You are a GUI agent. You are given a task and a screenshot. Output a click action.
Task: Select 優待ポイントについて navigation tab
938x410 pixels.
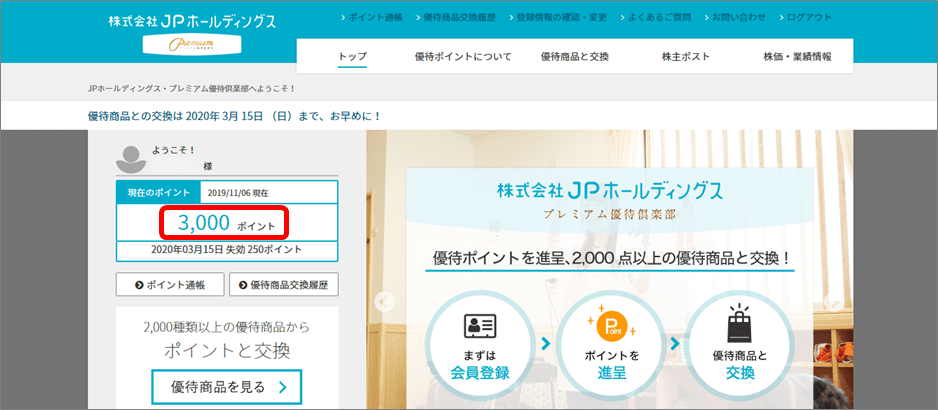coord(463,57)
